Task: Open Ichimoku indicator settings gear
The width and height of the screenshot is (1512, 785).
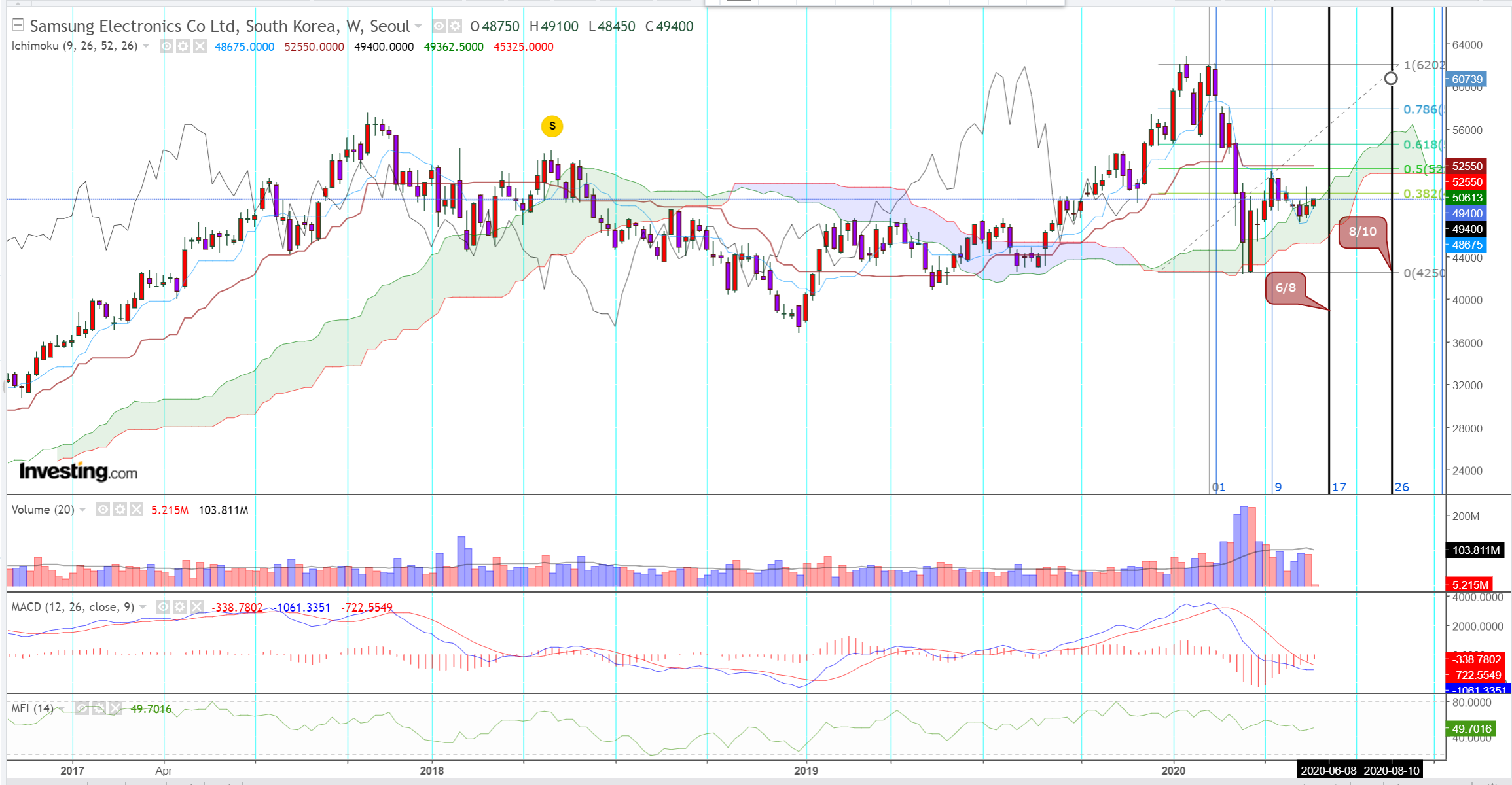Action: pyautogui.click(x=183, y=46)
